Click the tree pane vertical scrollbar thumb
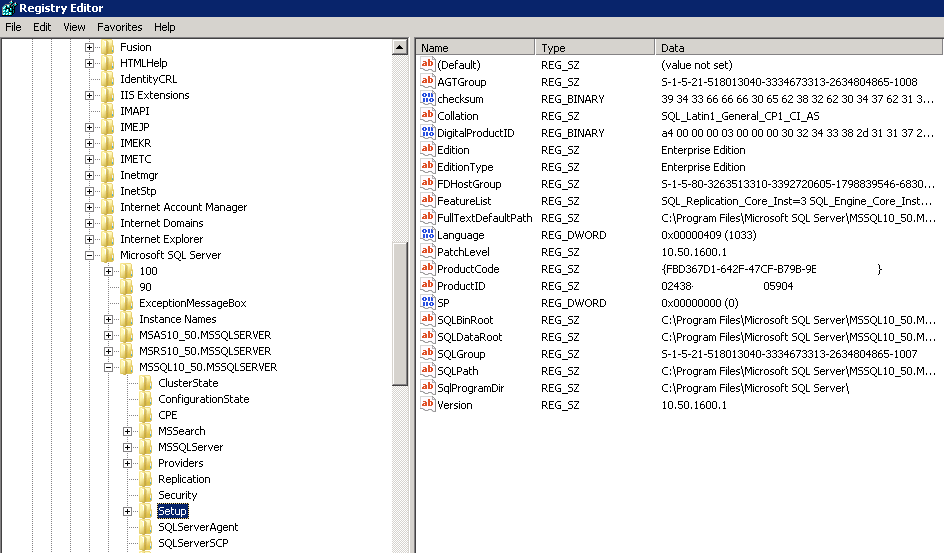This screenshot has width=944, height=553. pyautogui.click(x=400, y=313)
